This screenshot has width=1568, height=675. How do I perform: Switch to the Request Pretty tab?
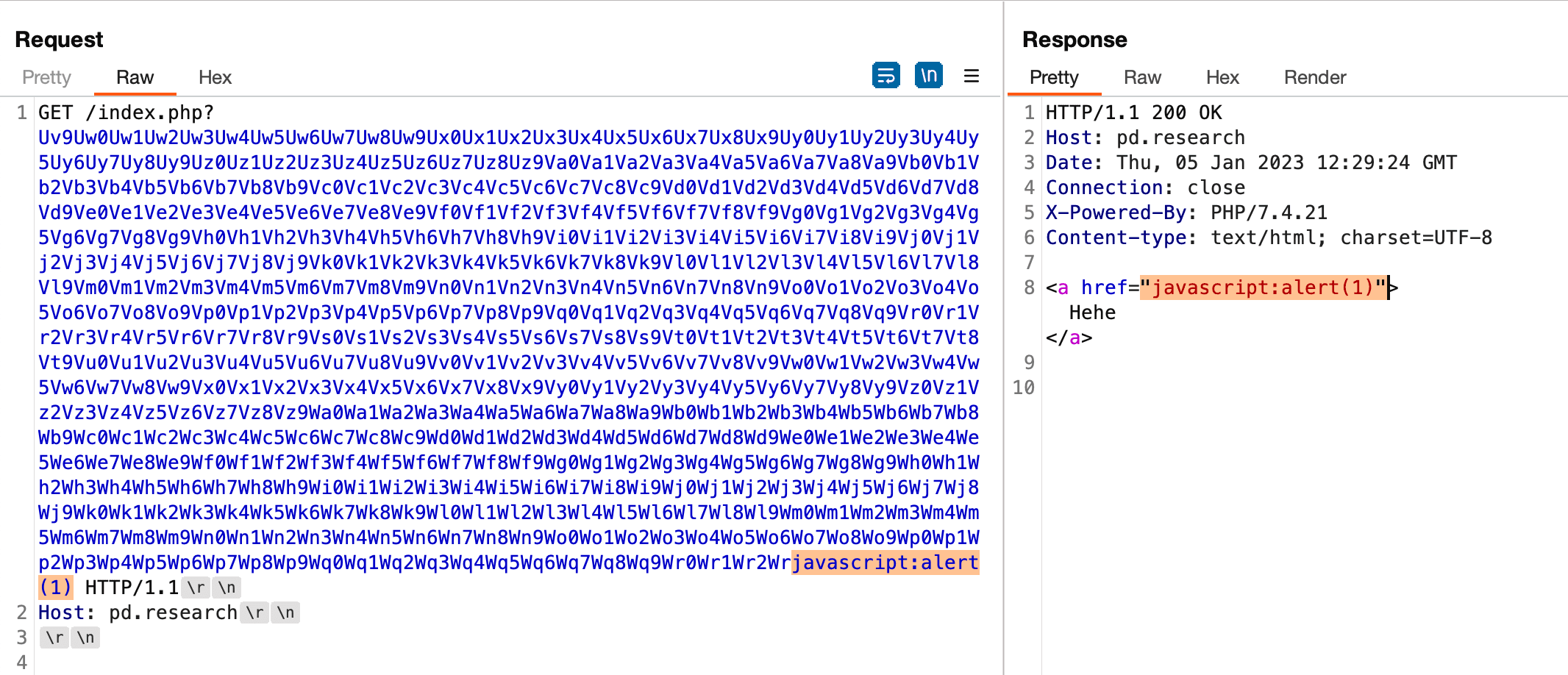(46, 77)
